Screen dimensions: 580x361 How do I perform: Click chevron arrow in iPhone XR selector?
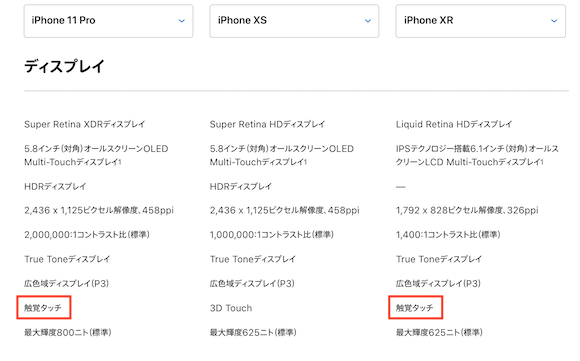click(x=554, y=21)
